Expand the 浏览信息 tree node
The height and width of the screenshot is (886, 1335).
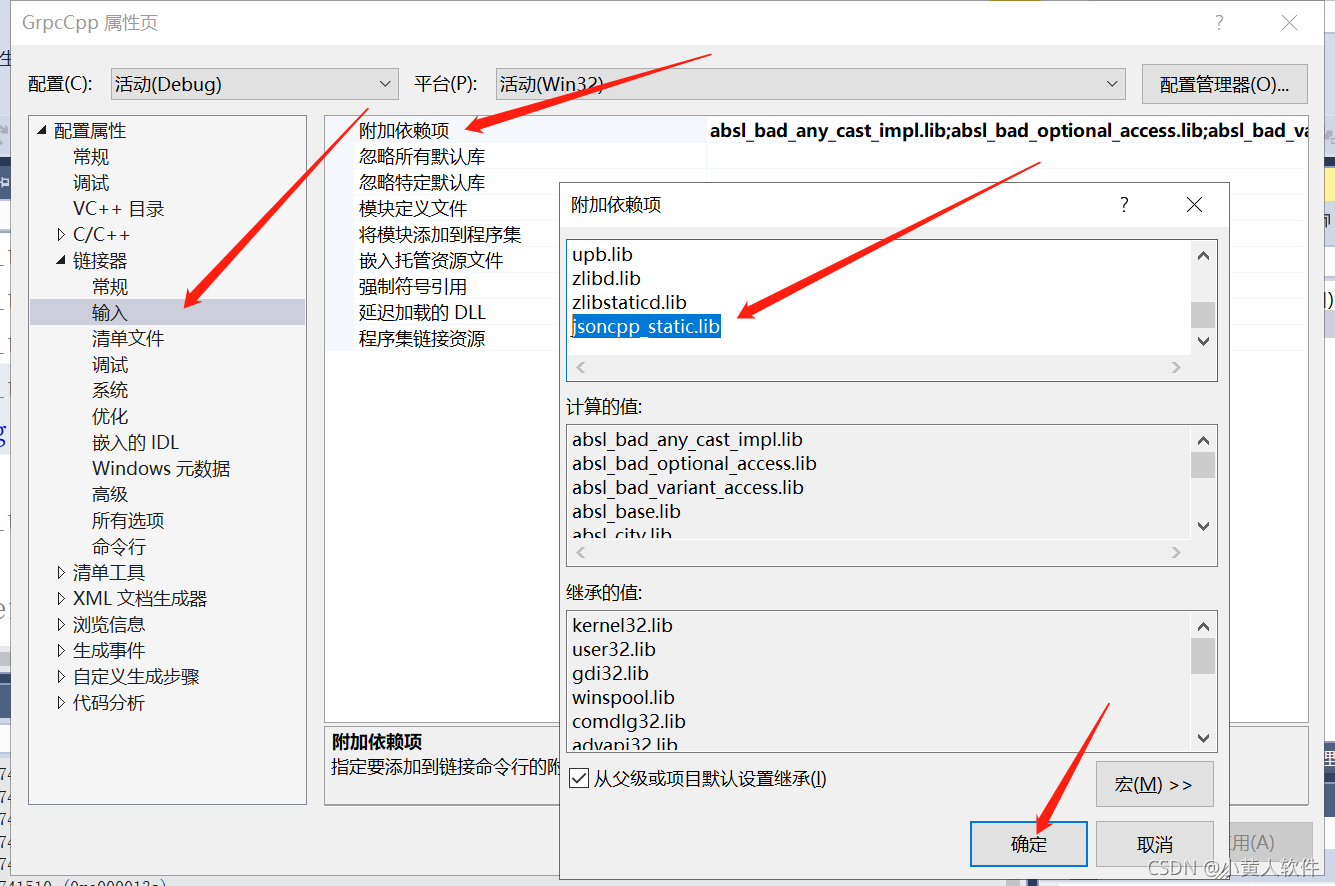click(x=60, y=624)
